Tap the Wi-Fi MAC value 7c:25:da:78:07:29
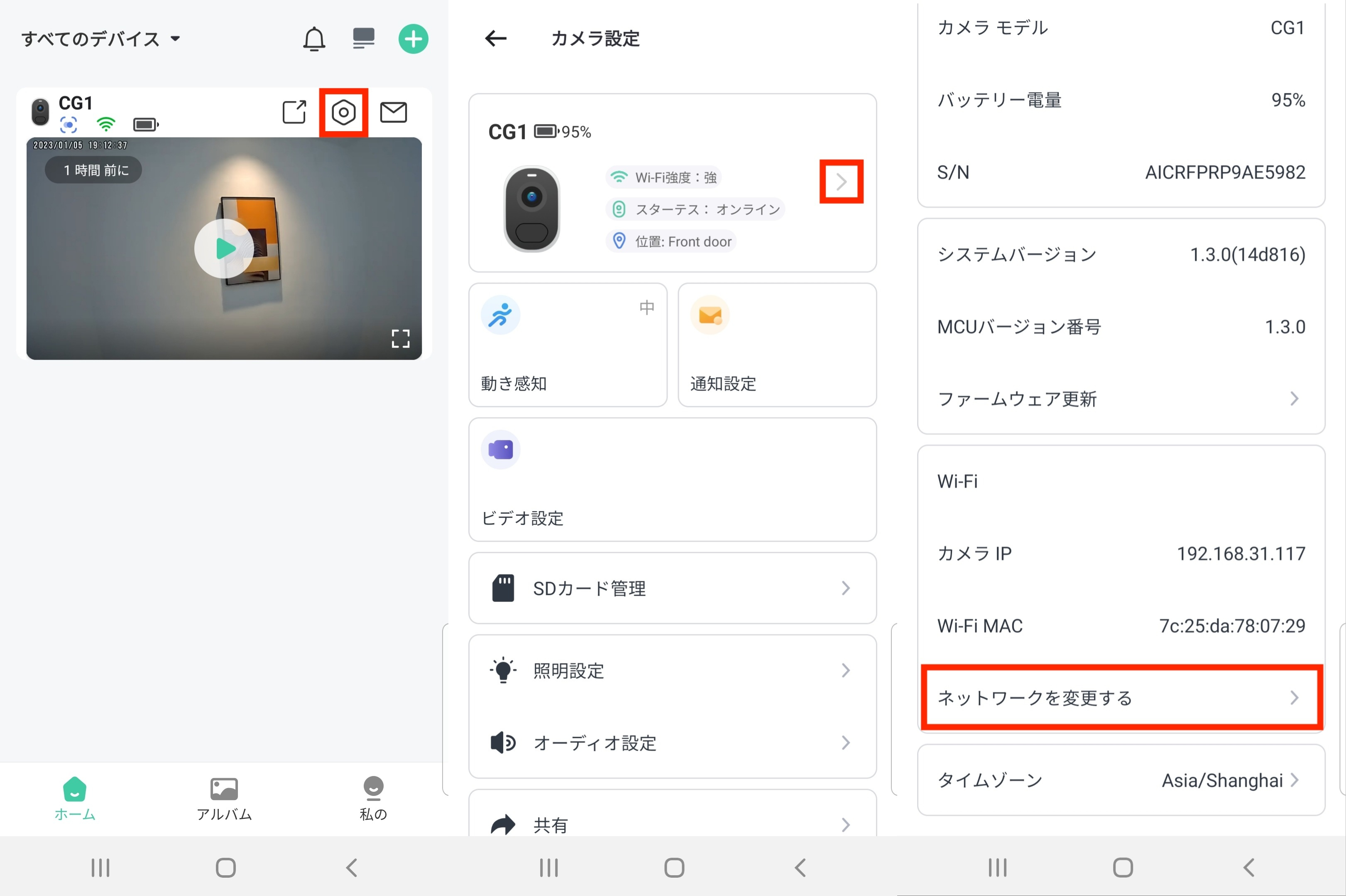 (1232, 626)
